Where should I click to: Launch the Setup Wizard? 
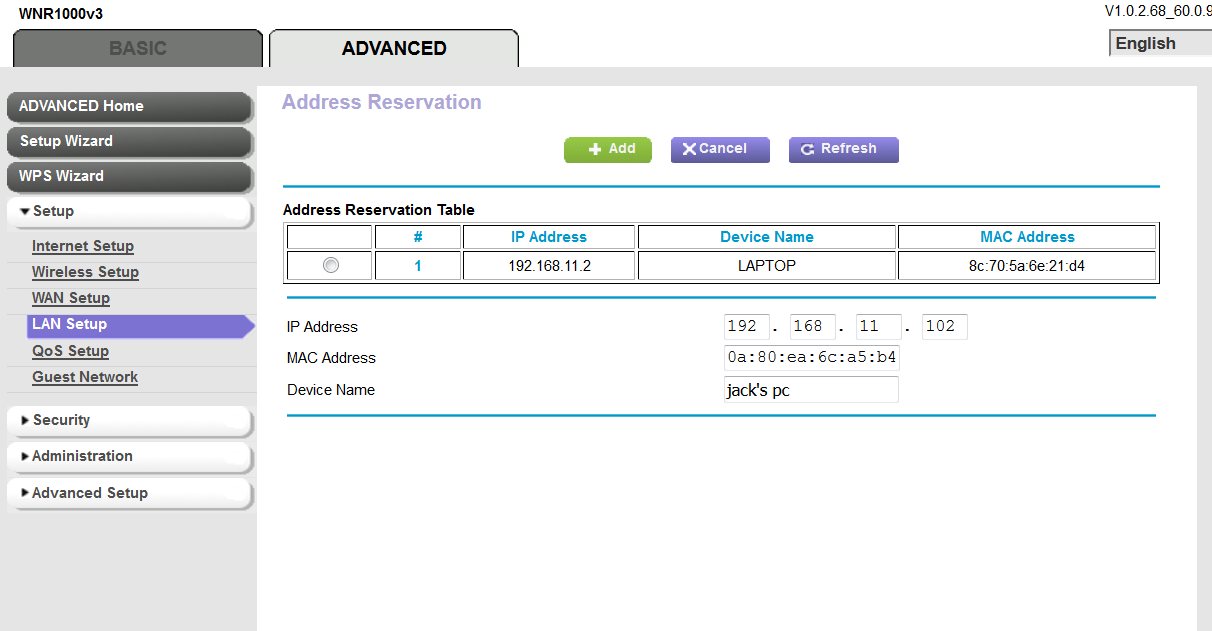(x=128, y=141)
